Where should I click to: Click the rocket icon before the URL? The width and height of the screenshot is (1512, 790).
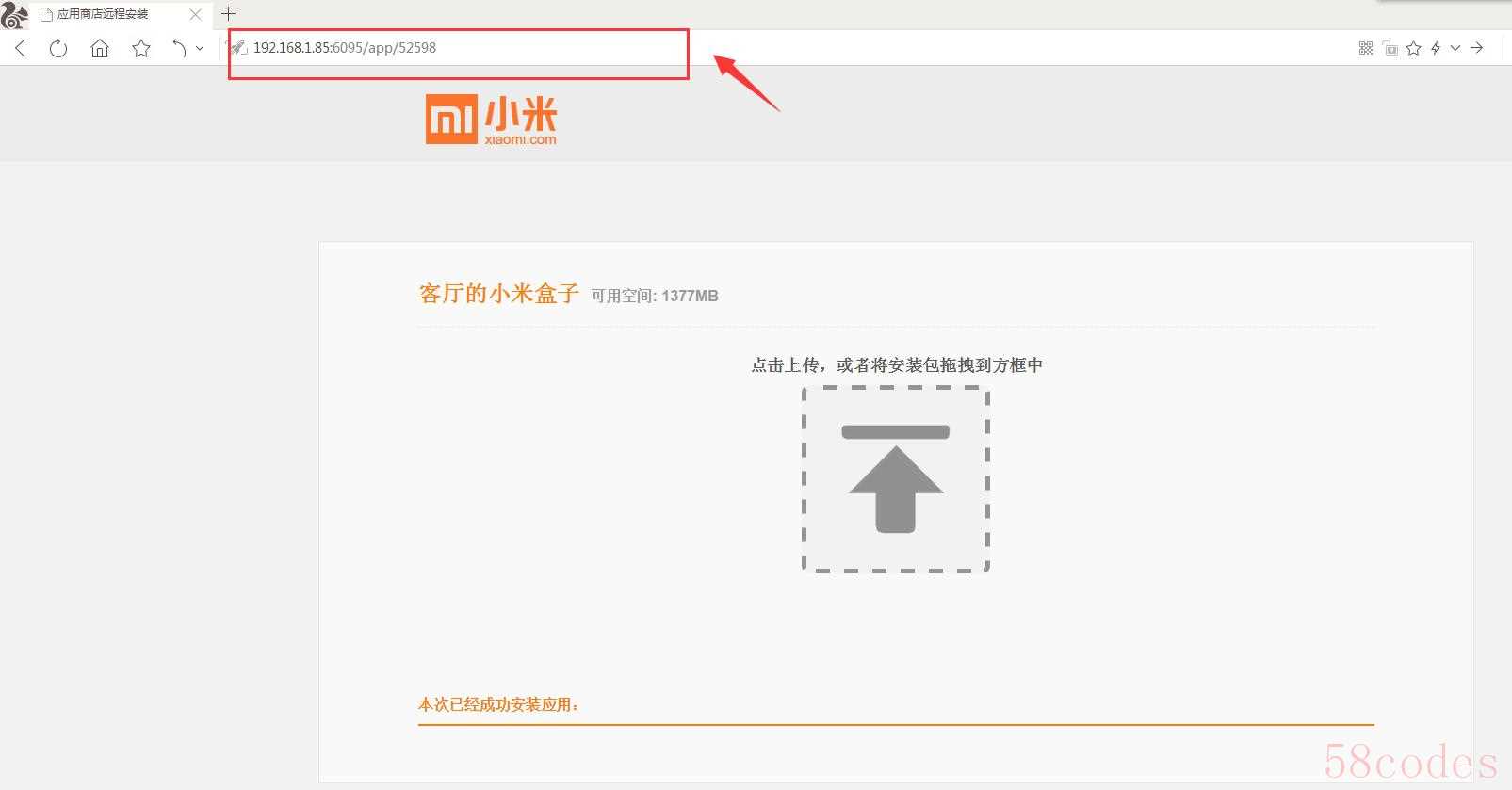(x=239, y=48)
